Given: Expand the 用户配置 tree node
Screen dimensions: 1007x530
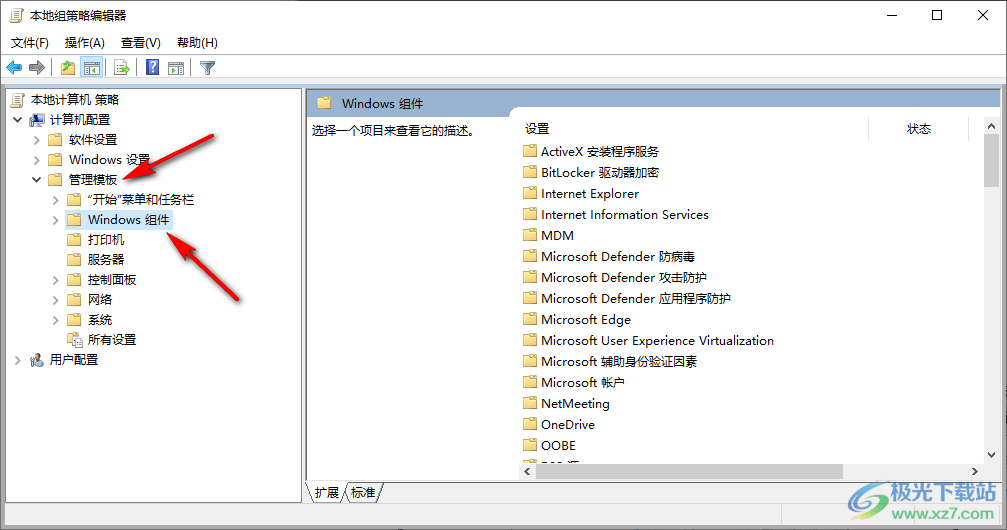Looking at the screenshot, I should pyautogui.click(x=18, y=360).
